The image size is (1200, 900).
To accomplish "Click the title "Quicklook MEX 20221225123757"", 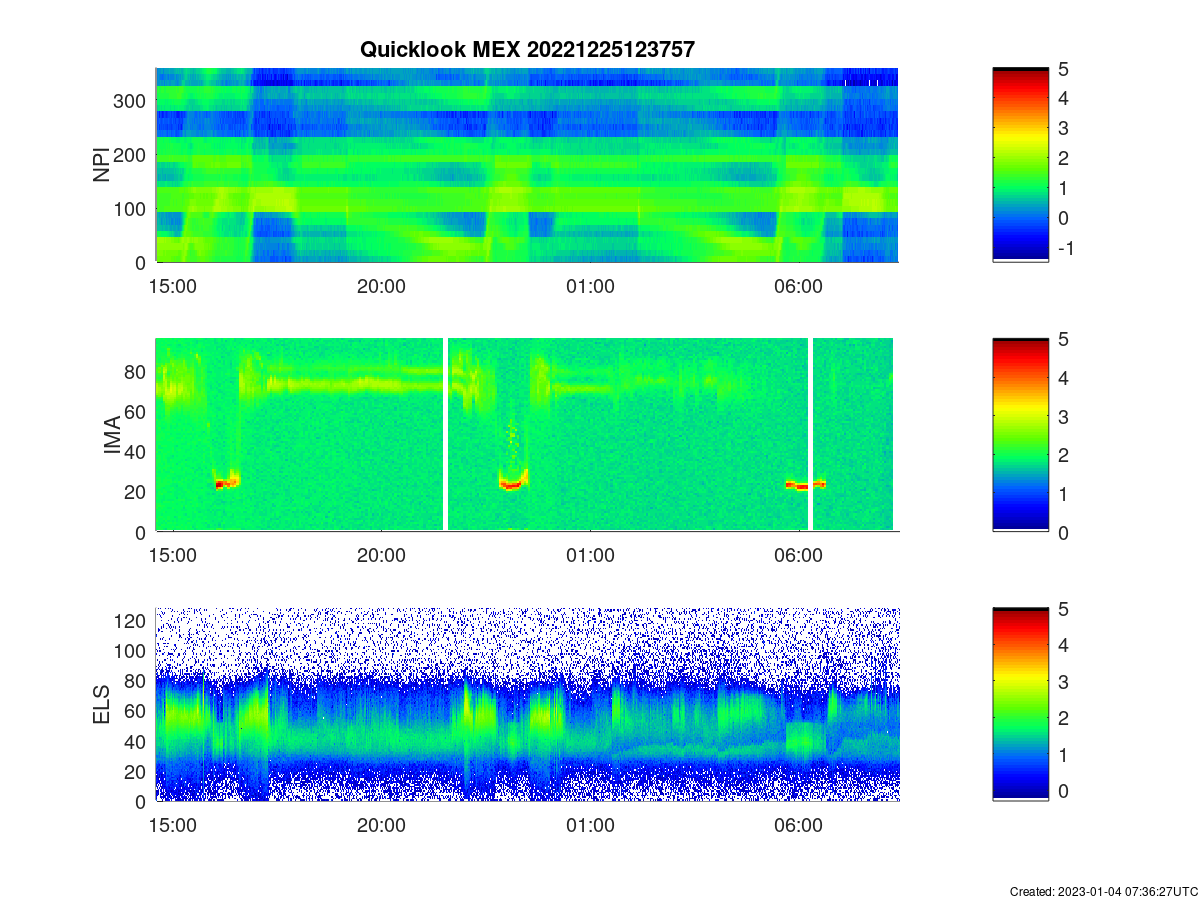I will point(527,50).
